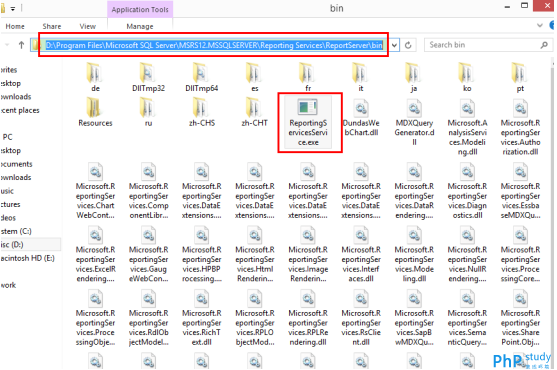Select Microsoft.ReportingServices.ComponentLibr... file
This screenshot has width=557, height=370.
(x=148, y=190)
